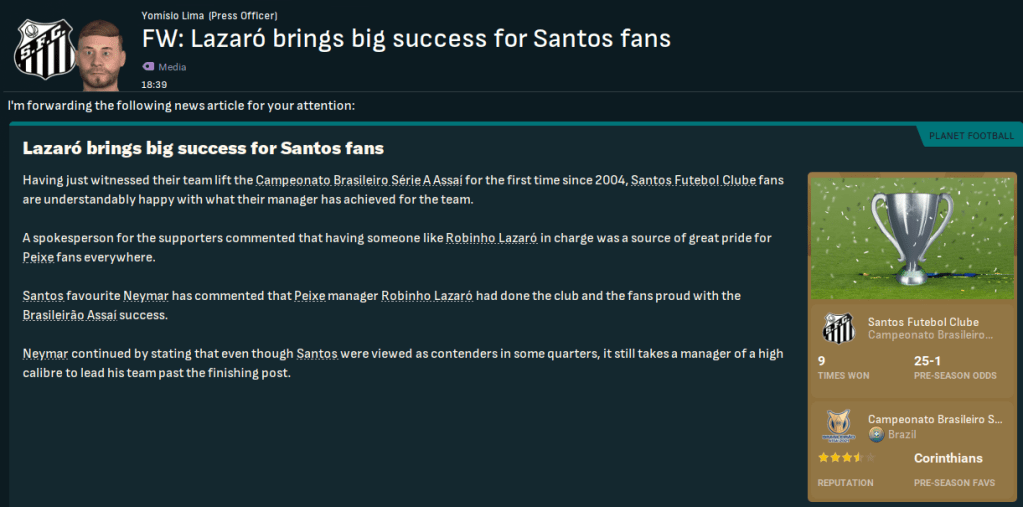
Task: Select the Planet Football source tag
Action: pyautogui.click(x=970, y=136)
